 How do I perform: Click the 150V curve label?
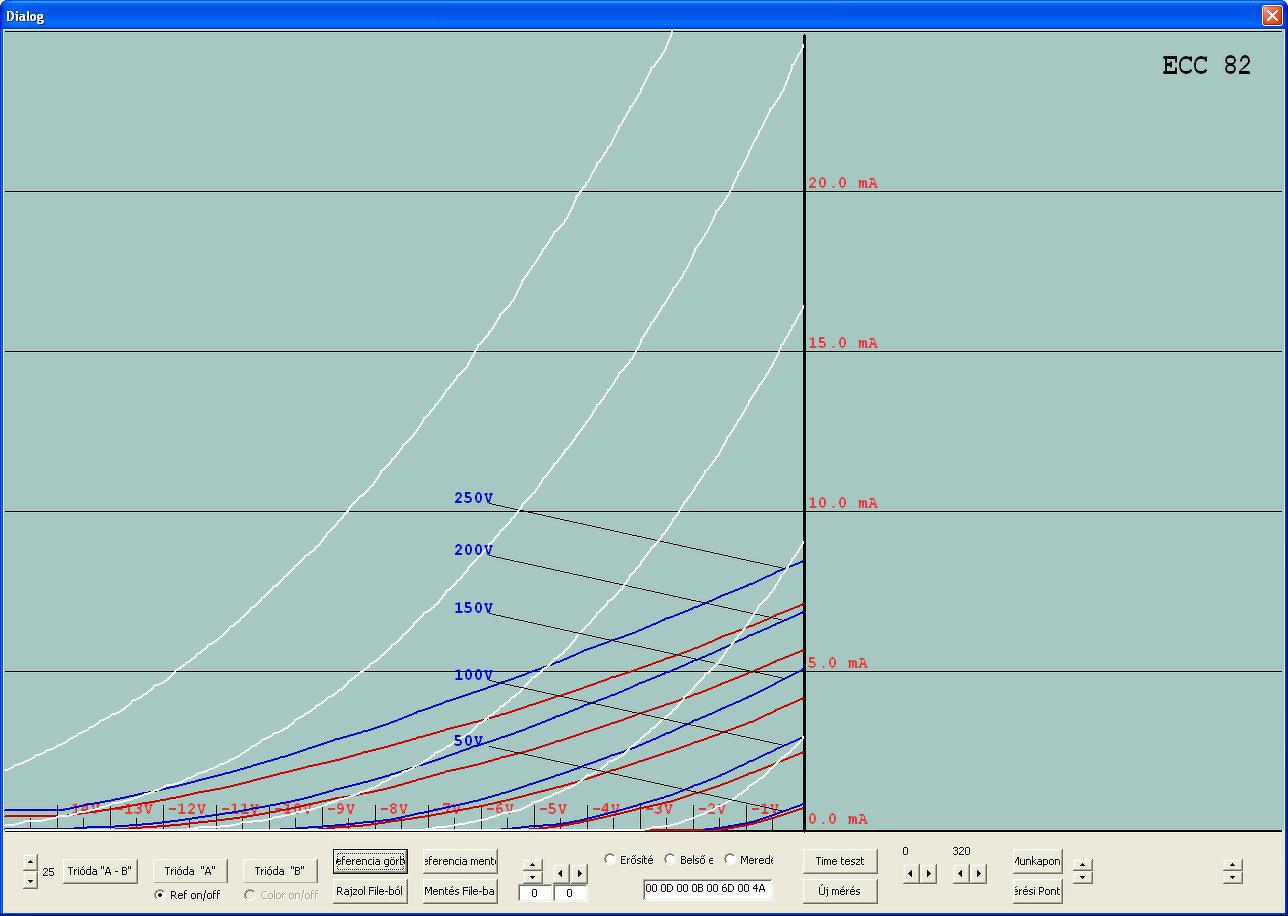[x=474, y=608]
